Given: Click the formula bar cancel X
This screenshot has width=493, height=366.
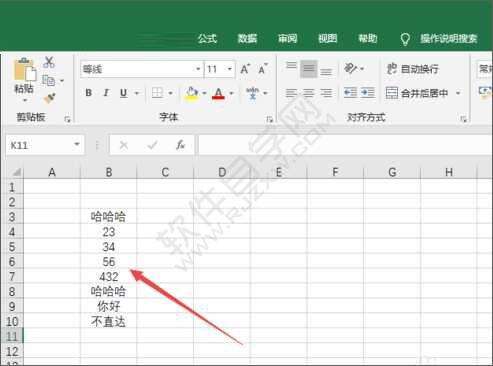Looking at the screenshot, I should pos(124,145).
